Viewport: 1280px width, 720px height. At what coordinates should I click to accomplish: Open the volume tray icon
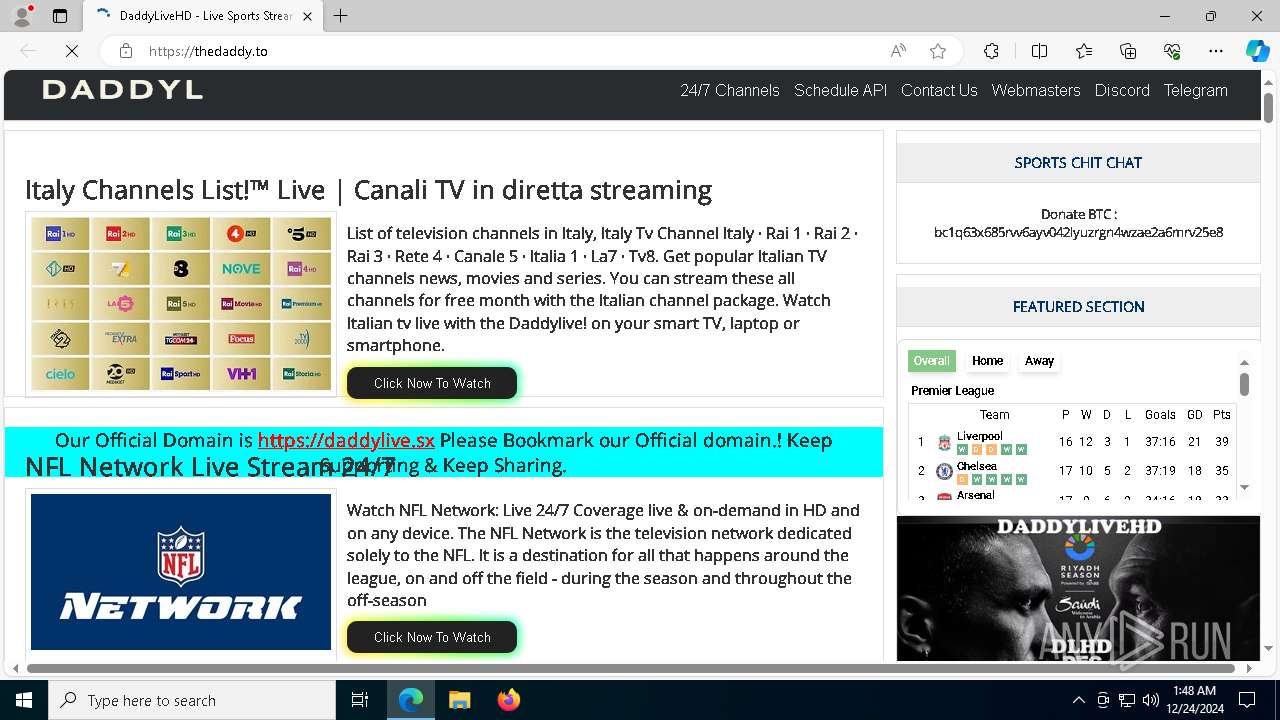point(1151,700)
